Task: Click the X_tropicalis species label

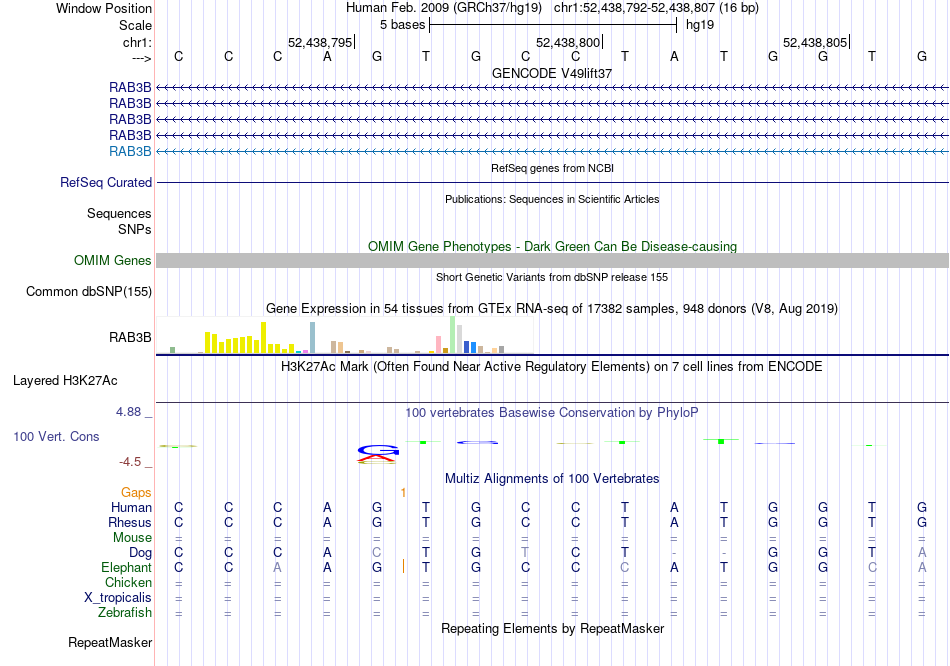Action: pos(118,598)
